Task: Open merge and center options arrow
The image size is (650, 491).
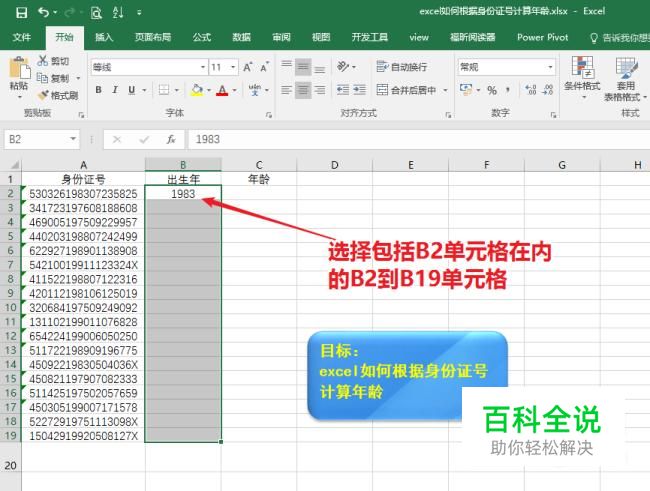Action: (445, 90)
